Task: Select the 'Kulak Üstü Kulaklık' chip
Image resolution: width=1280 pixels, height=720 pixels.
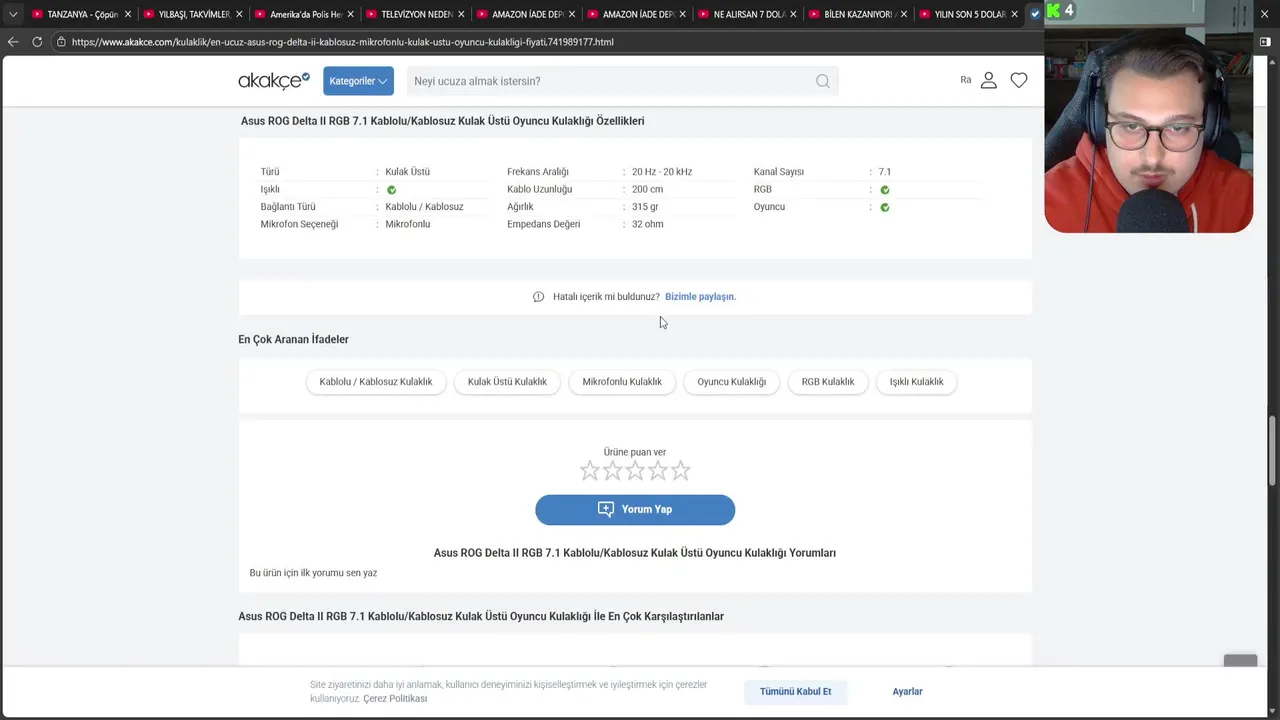Action: [507, 382]
